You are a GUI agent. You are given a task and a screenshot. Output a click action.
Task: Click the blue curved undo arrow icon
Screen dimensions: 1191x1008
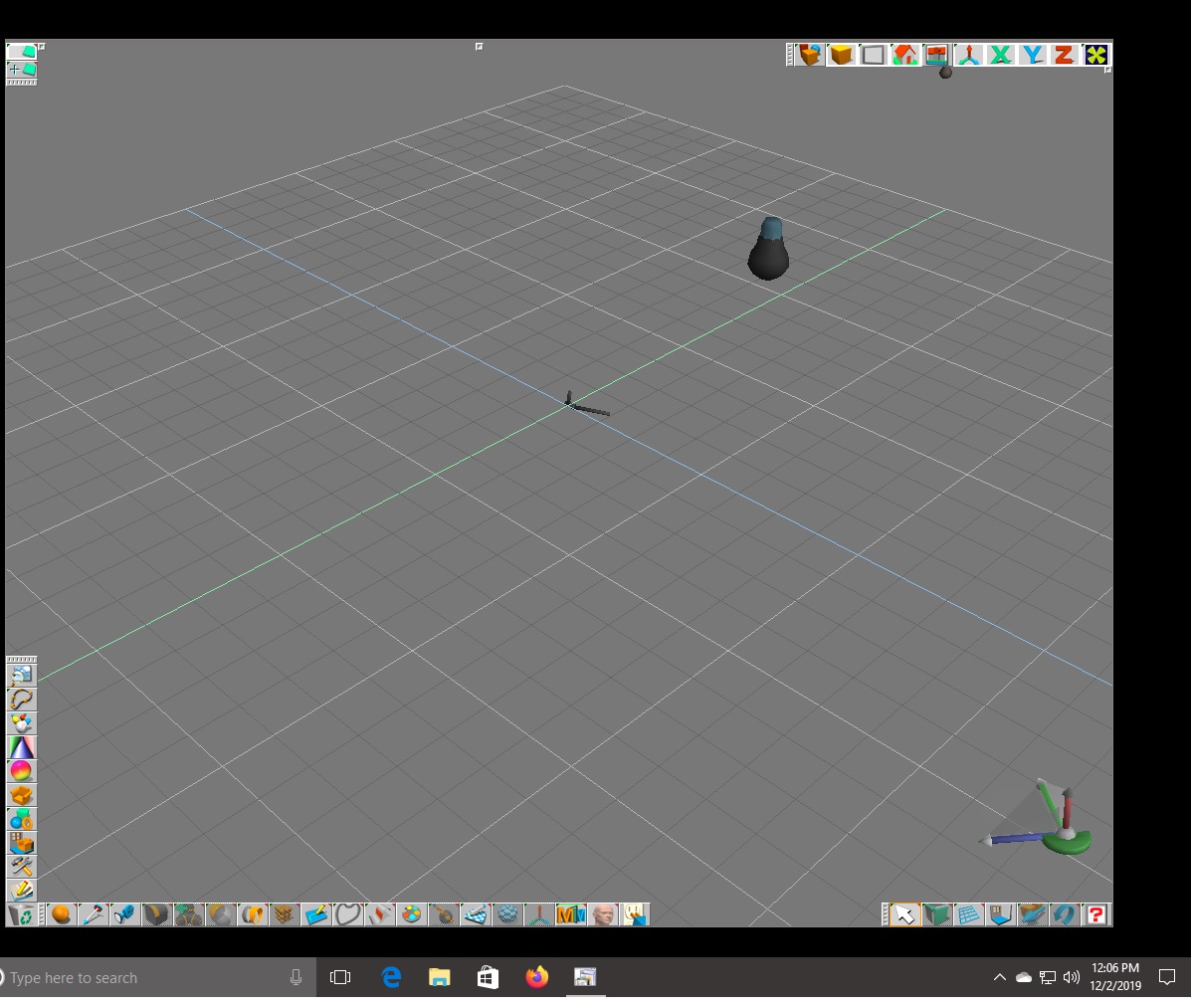(x=1065, y=914)
